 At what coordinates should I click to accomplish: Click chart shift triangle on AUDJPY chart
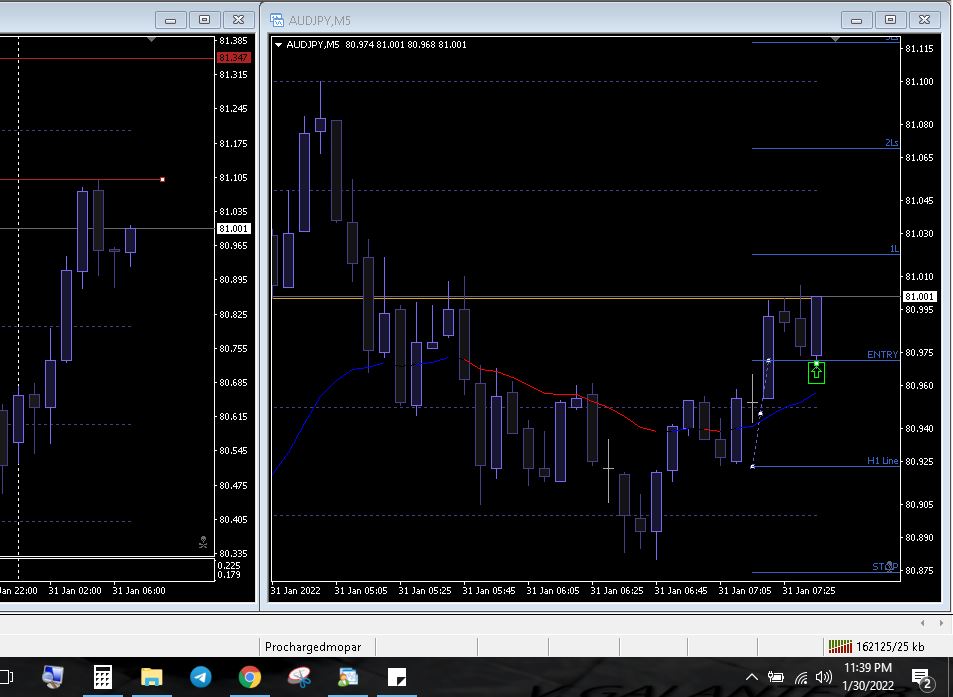(x=836, y=39)
